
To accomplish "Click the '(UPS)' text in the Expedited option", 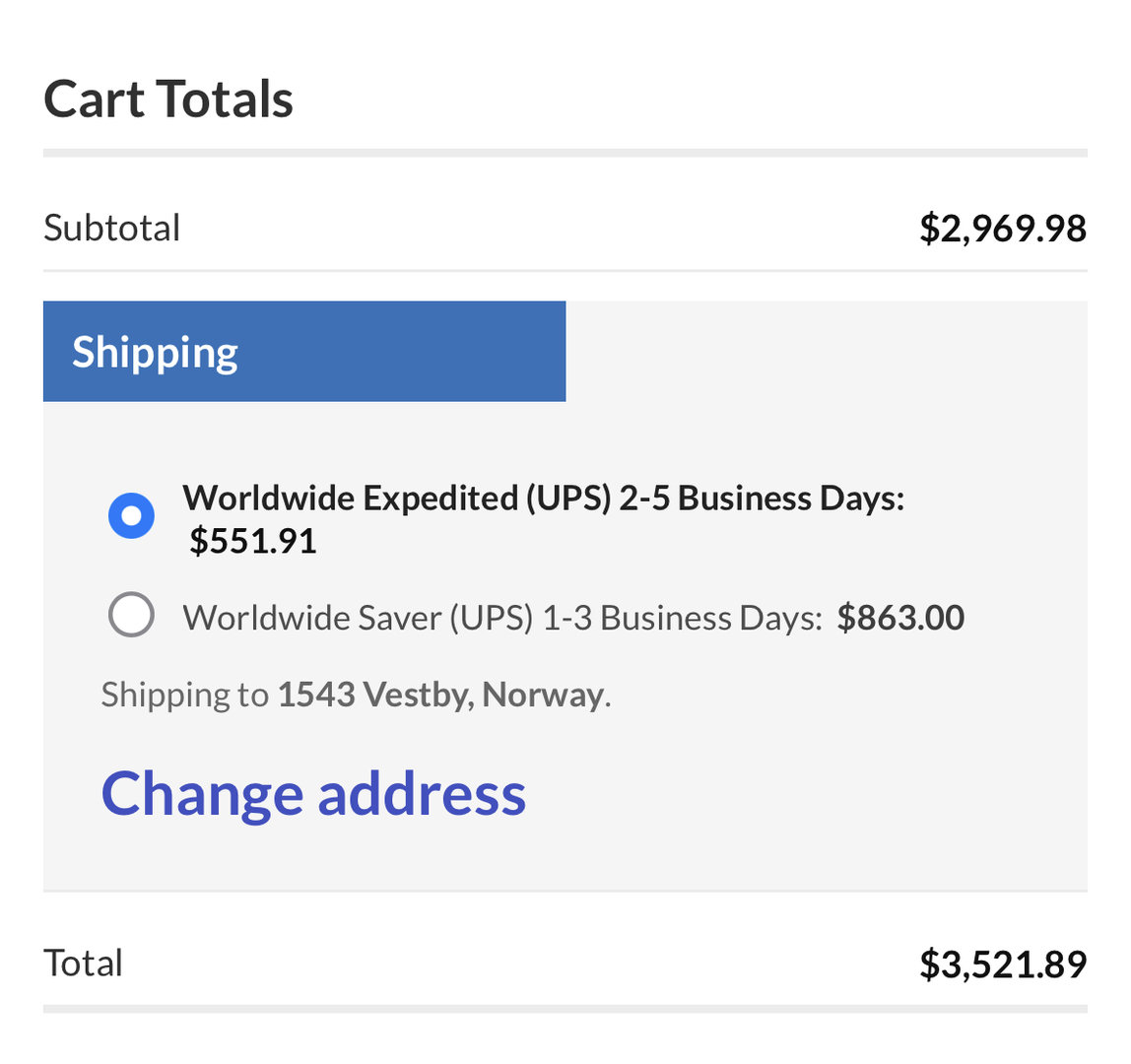I will [566, 499].
